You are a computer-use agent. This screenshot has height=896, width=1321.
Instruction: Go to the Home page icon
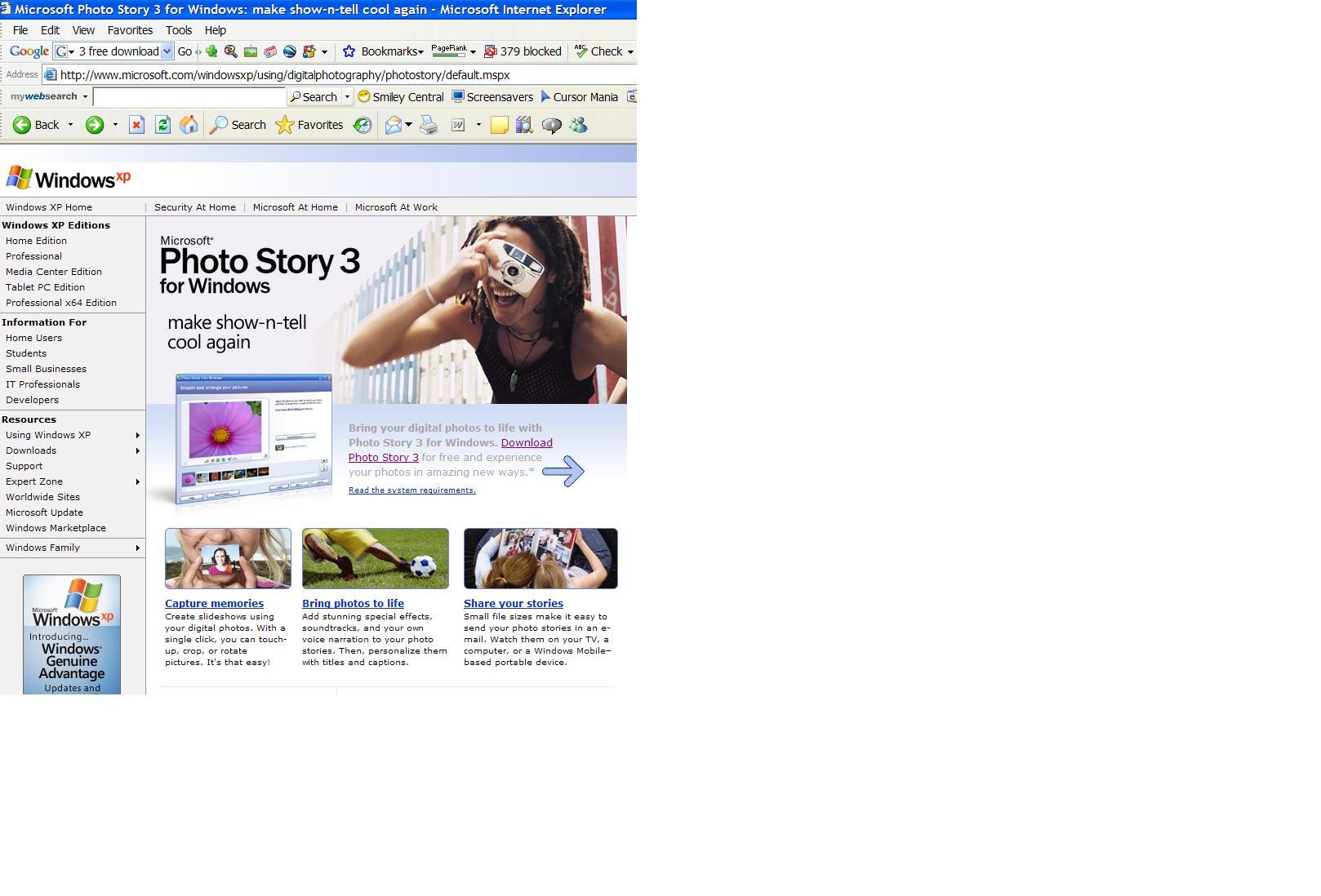189,125
